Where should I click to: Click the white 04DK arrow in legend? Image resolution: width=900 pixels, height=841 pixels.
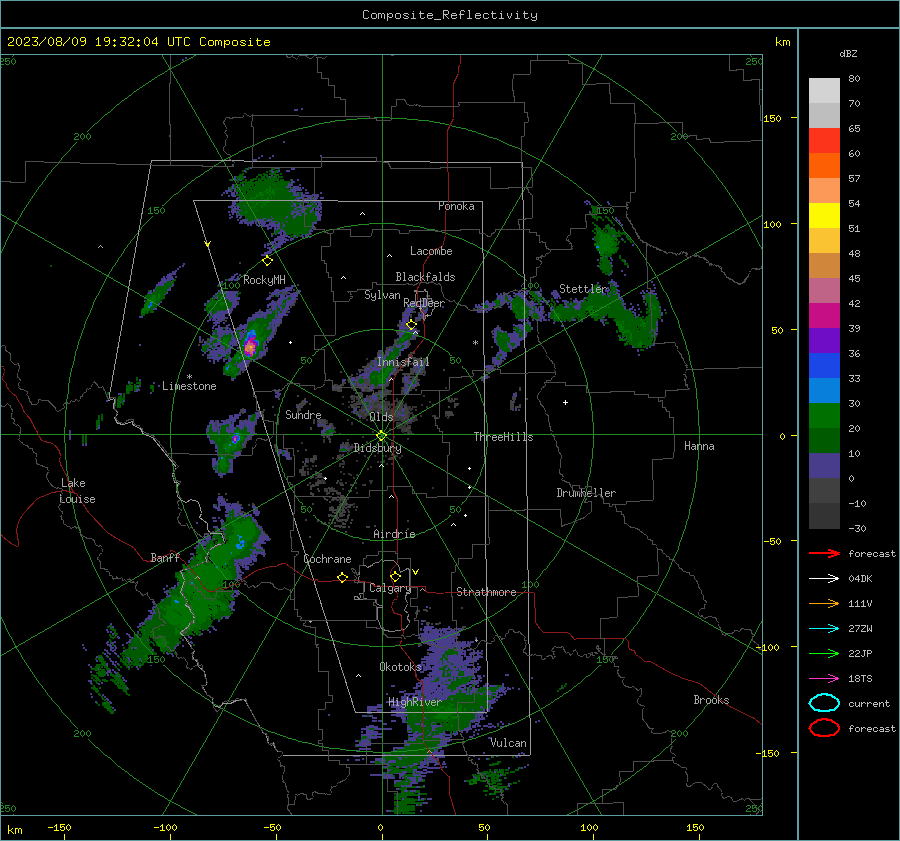[x=824, y=578]
